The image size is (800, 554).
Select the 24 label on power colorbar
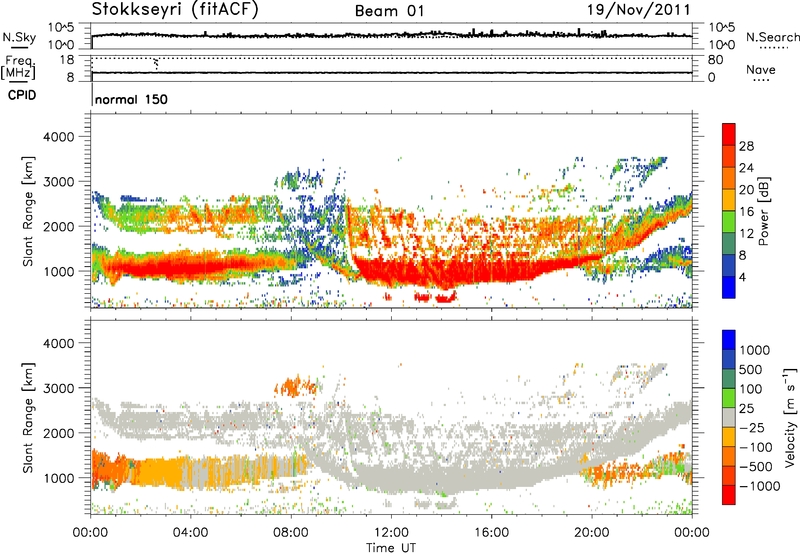tap(746, 168)
